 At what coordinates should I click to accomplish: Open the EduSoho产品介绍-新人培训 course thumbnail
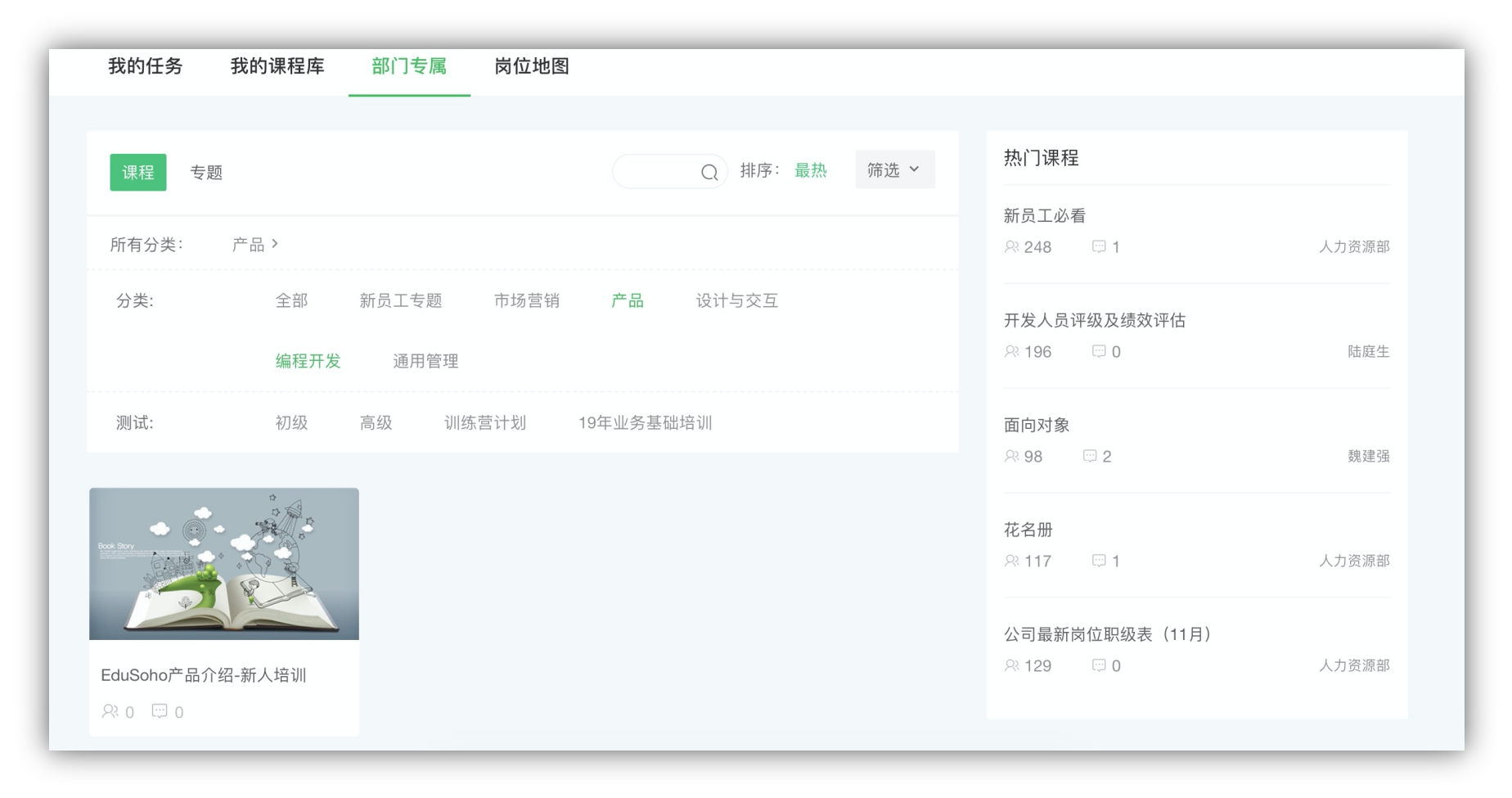[223, 563]
